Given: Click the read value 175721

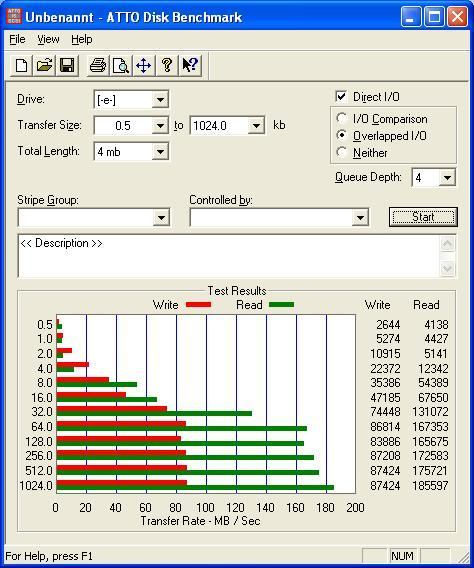Looking at the screenshot, I should coord(431,471).
